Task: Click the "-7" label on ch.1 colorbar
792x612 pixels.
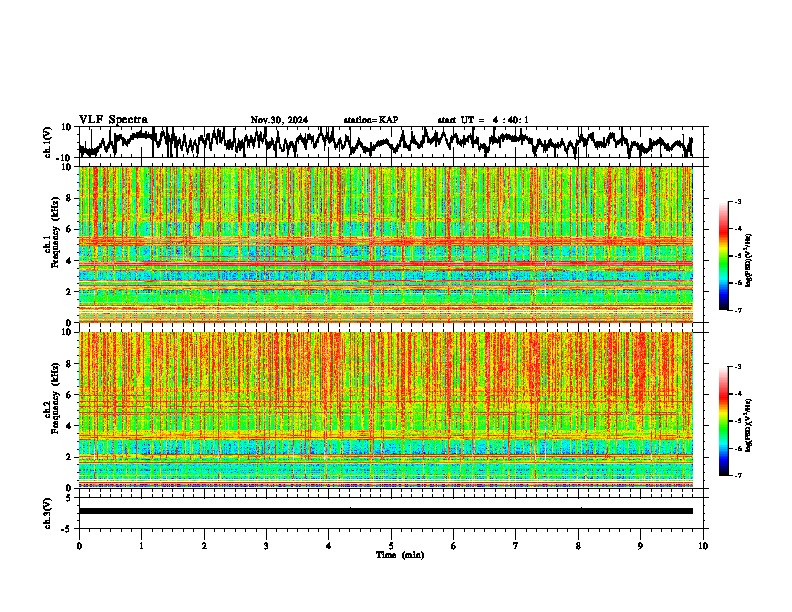Action: (738, 310)
